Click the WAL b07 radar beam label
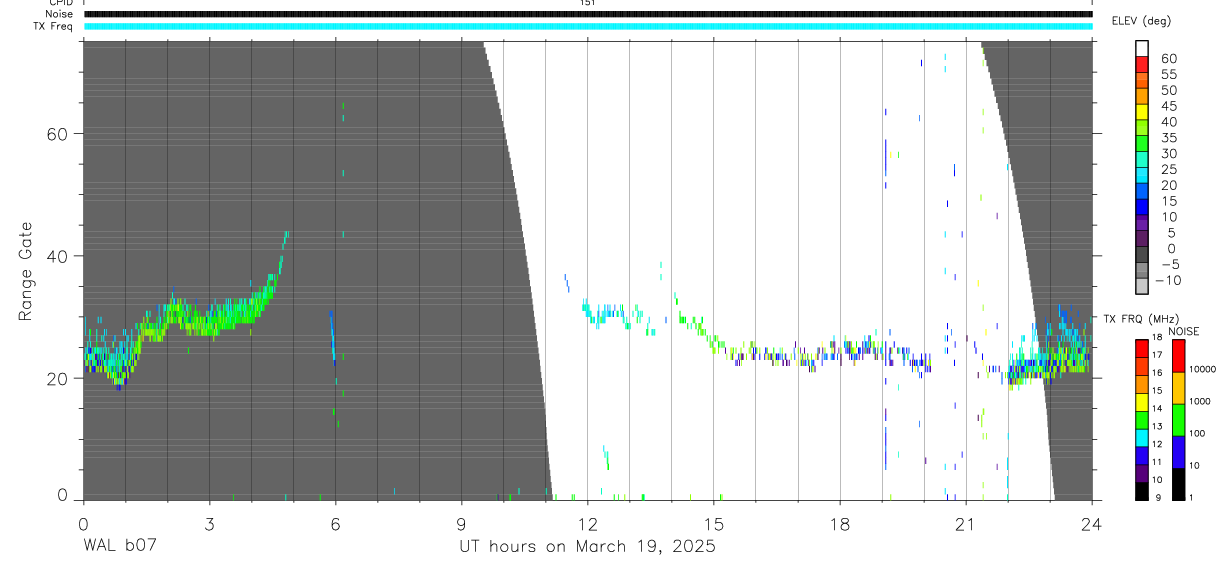 [x=119, y=547]
